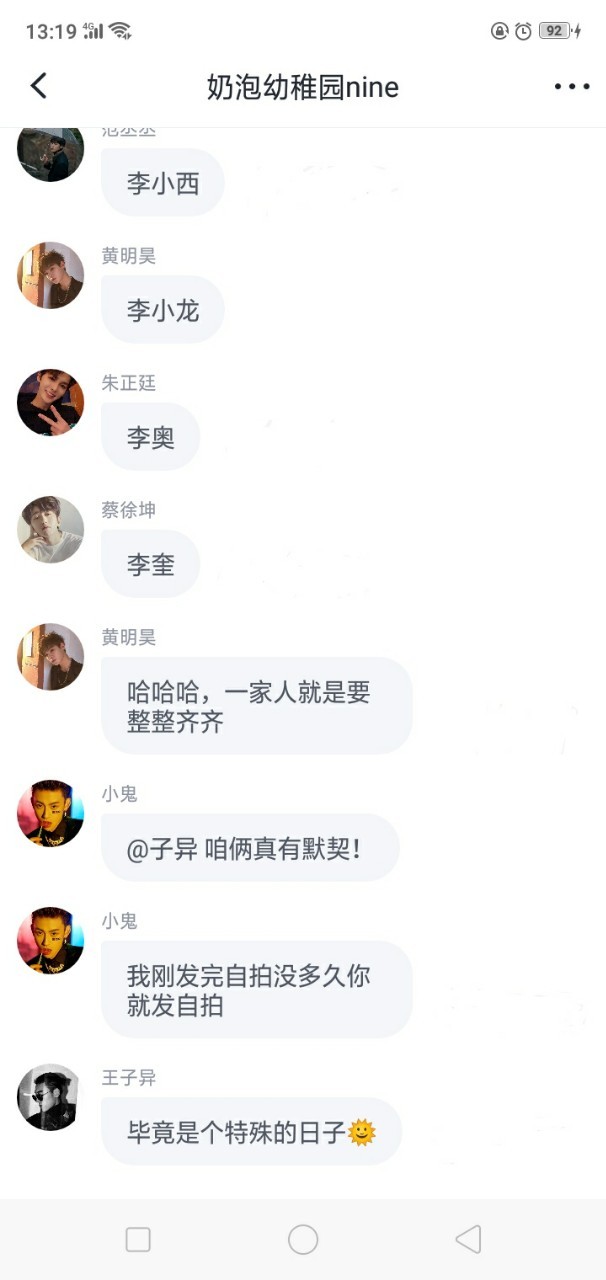The image size is (606, 1280).
Task: Tap 黄明昊's avatar beside 李小龙 message
Action: 50,275
